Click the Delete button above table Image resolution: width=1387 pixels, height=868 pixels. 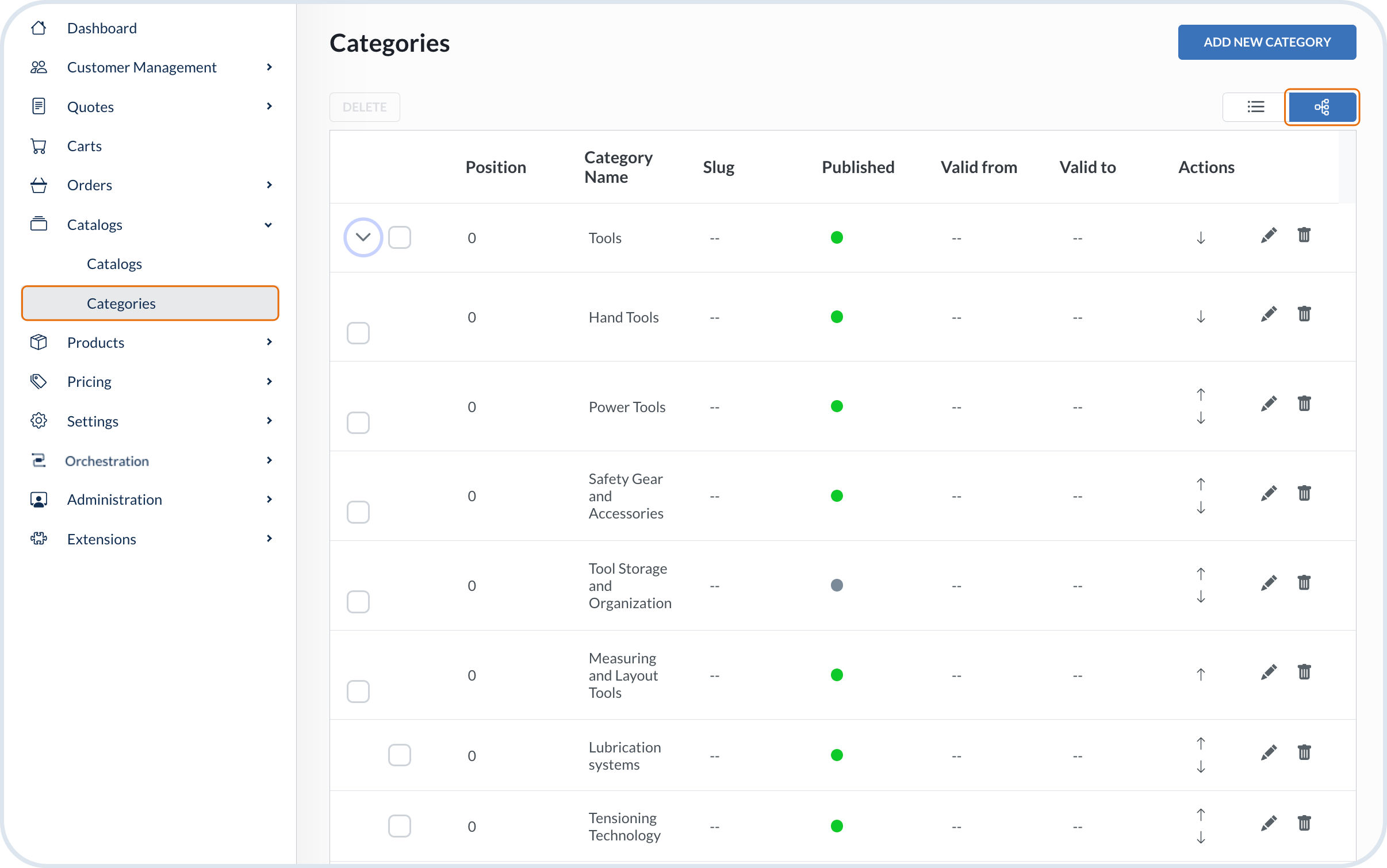[365, 107]
